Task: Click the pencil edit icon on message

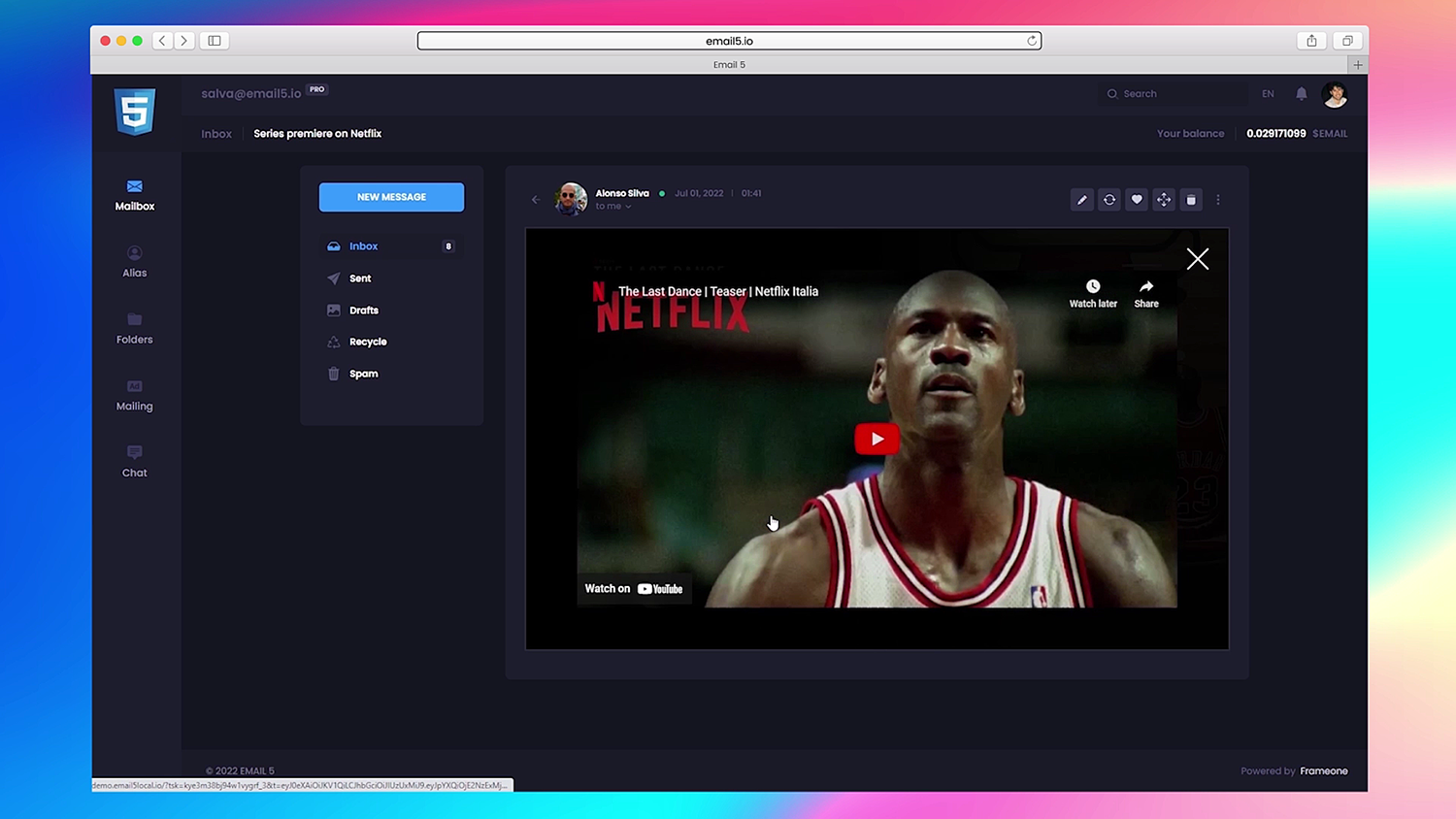Action: coord(1081,200)
